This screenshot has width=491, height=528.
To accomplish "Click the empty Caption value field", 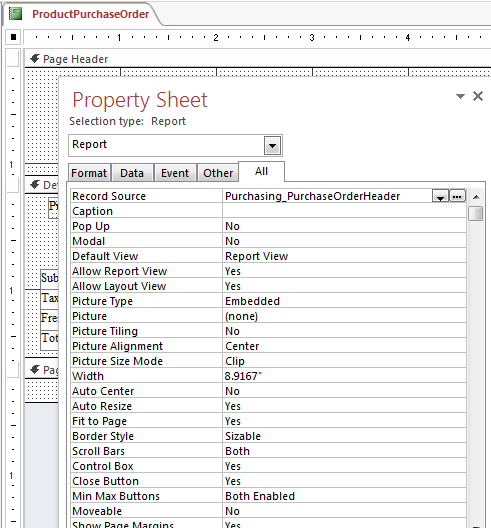I will pos(344,211).
